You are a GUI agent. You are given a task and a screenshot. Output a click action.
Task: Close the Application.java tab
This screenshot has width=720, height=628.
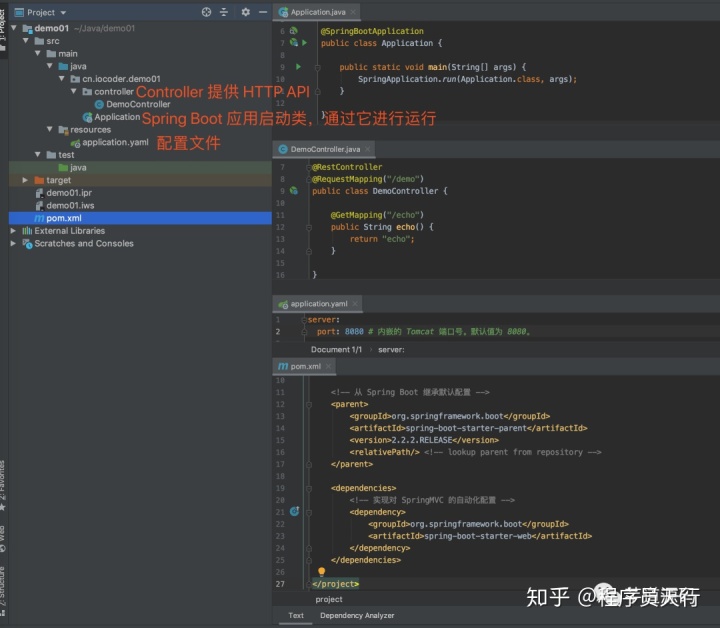click(x=353, y=12)
